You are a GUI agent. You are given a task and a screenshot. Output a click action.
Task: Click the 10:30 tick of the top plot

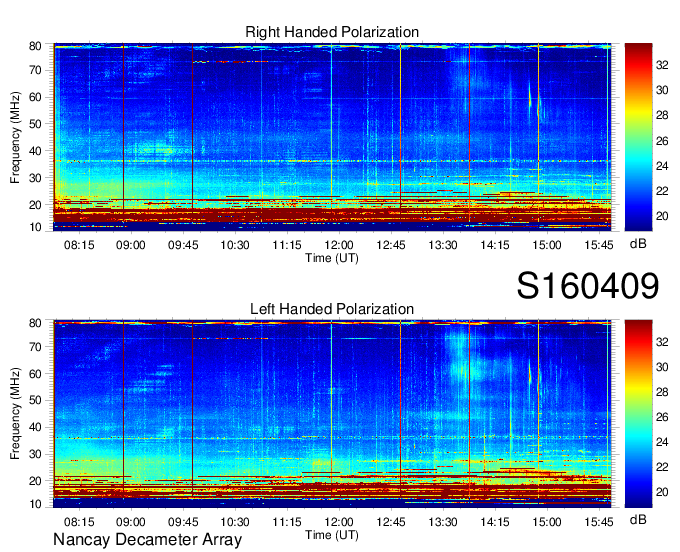235,245
